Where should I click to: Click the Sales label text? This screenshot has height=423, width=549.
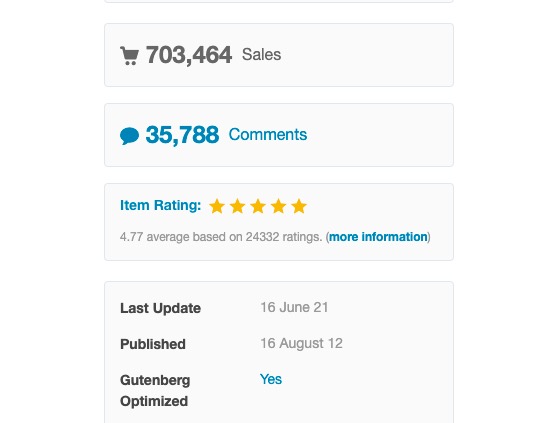pyautogui.click(x=262, y=55)
